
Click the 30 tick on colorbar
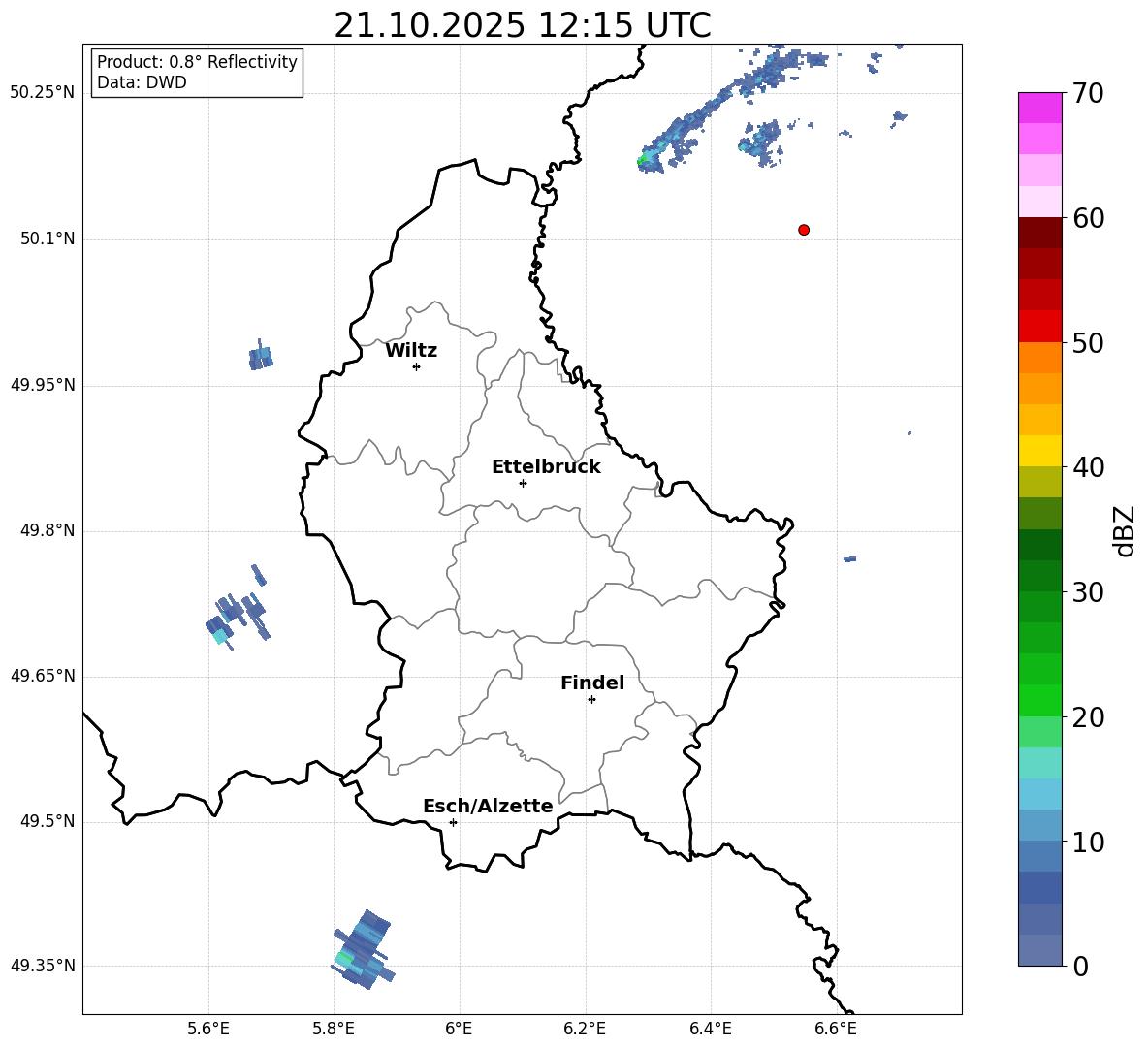[1088, 592]
